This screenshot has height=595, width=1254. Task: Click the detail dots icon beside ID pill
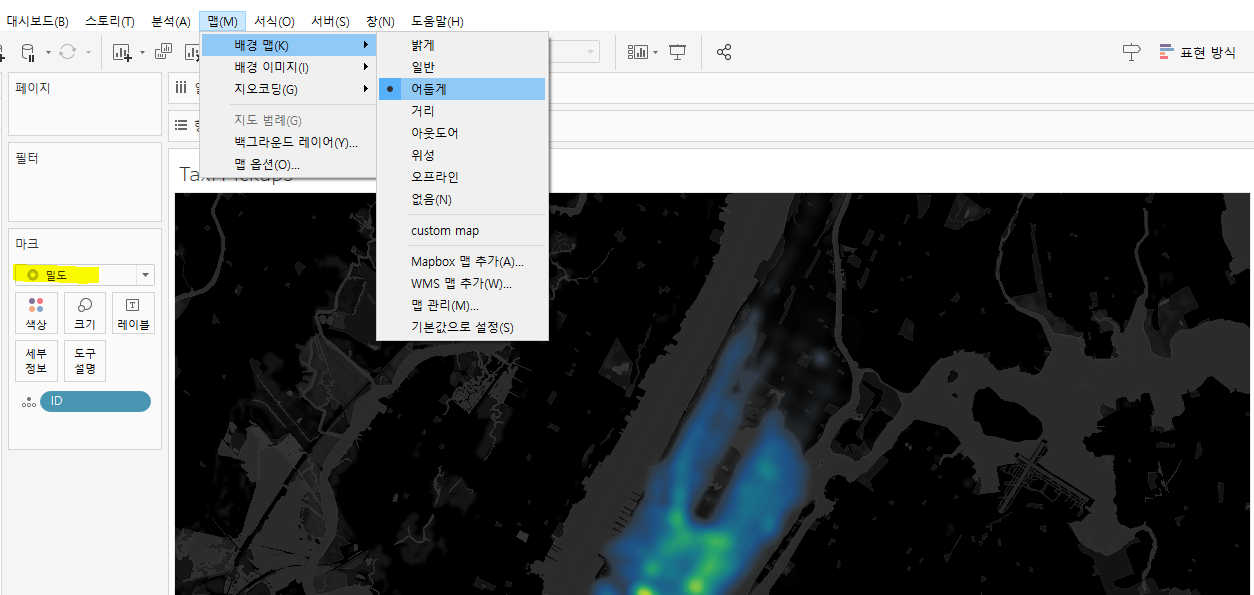pos(28,402)
